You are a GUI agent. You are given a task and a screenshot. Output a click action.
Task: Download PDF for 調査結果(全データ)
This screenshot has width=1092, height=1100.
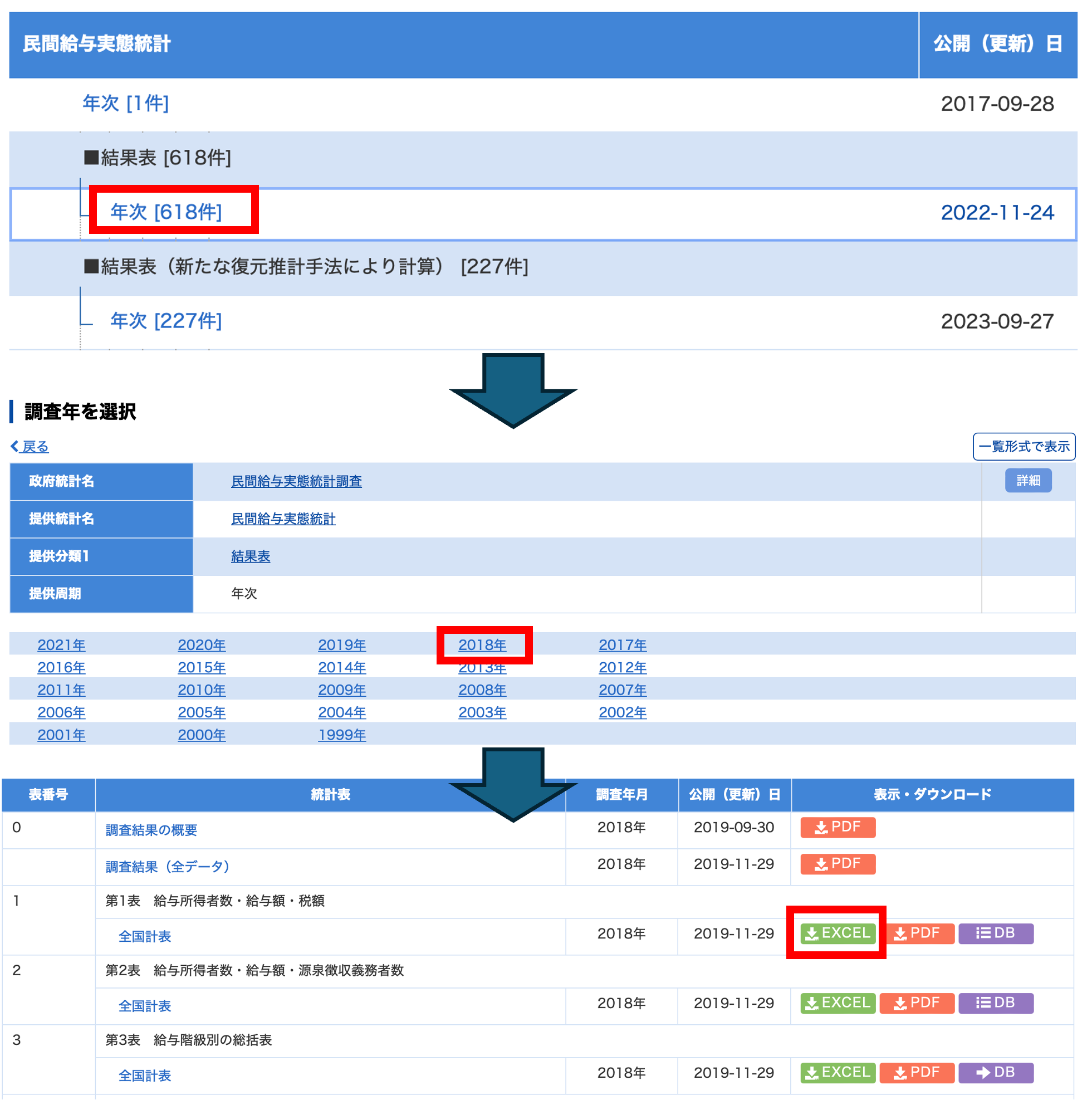pos(837,864)
